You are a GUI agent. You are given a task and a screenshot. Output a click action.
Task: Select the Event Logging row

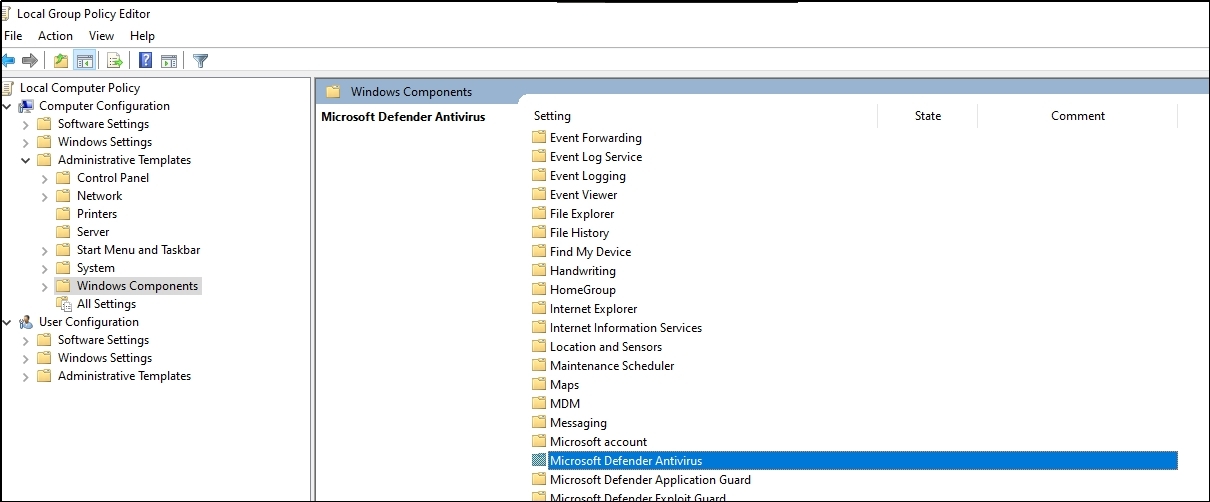click(x=588, y=176)
